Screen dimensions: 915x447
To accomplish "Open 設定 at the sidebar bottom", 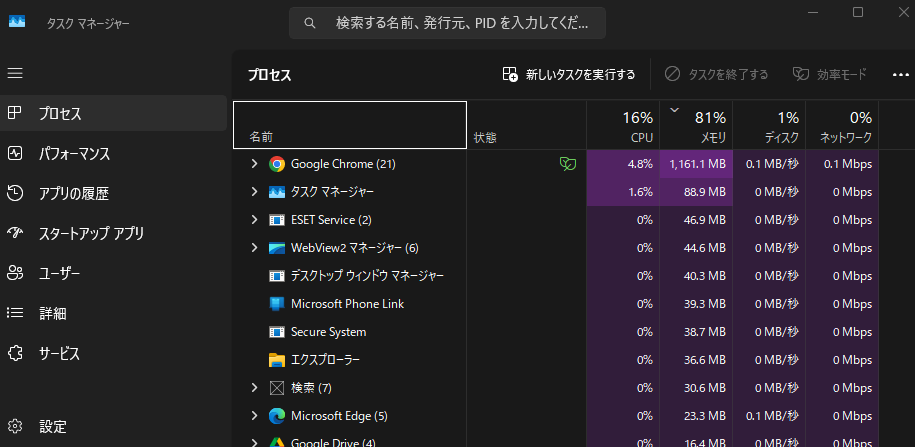I will tap(113, 427).
